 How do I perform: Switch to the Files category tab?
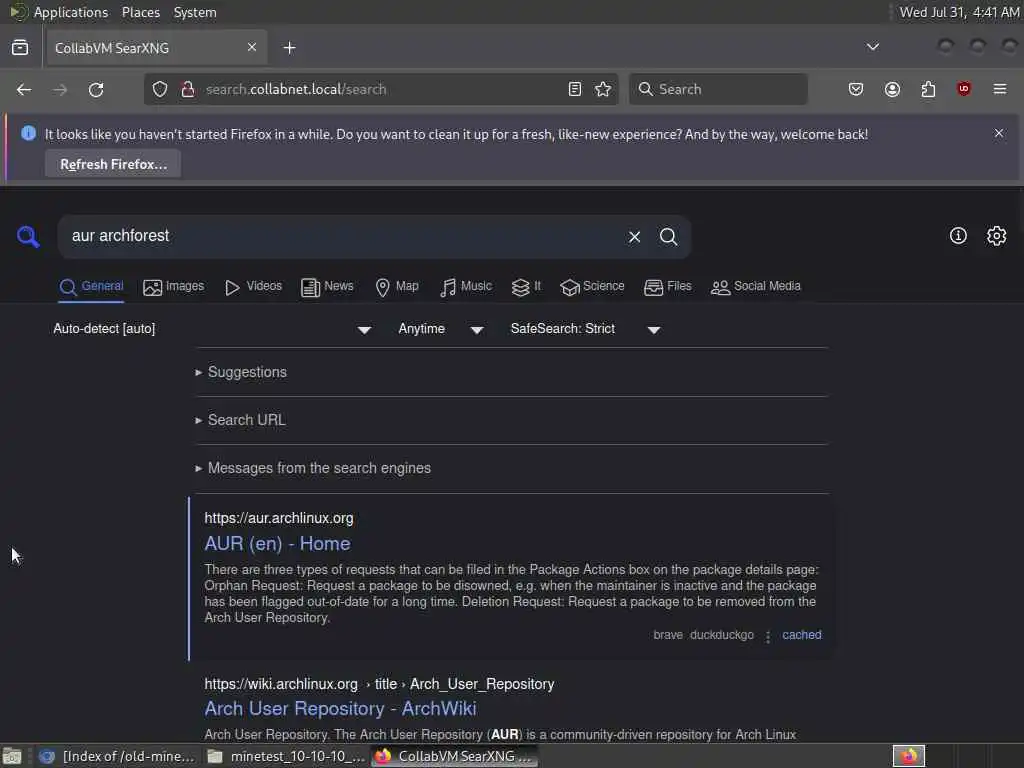pos(667,287)
